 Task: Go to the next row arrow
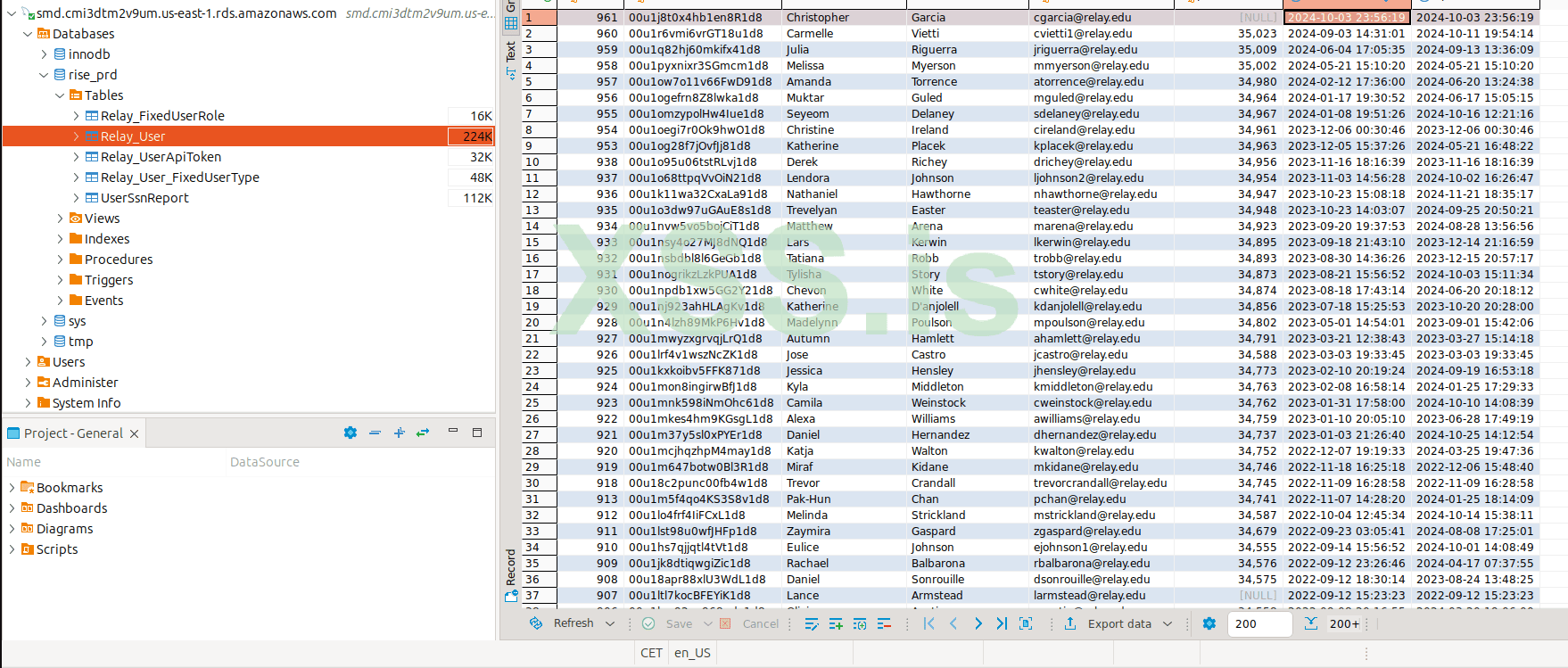[978, 623]
